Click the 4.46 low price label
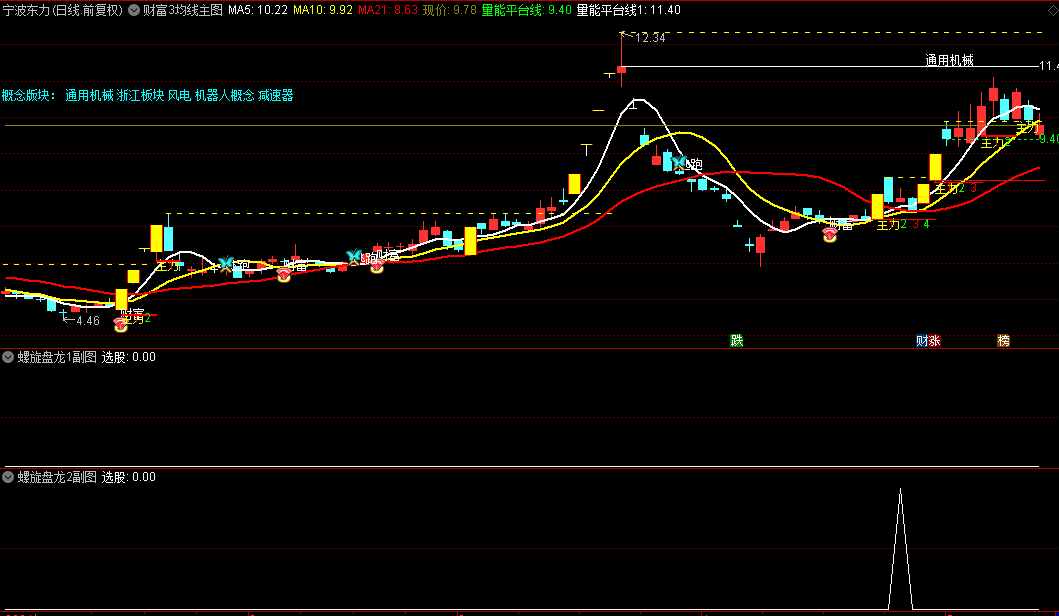 tap(88, 321)
